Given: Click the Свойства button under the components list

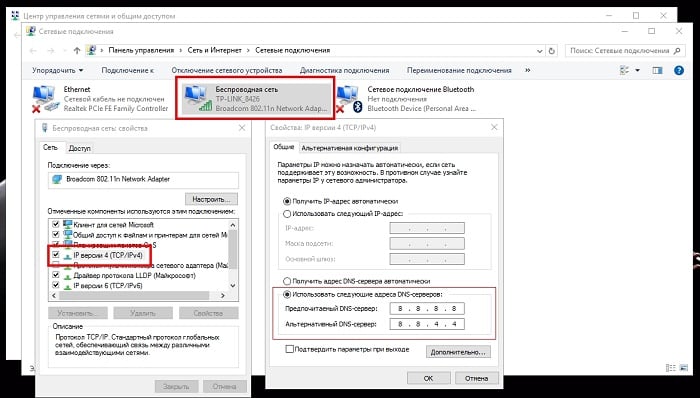Looking at the screenshot, I should [208, 313].
